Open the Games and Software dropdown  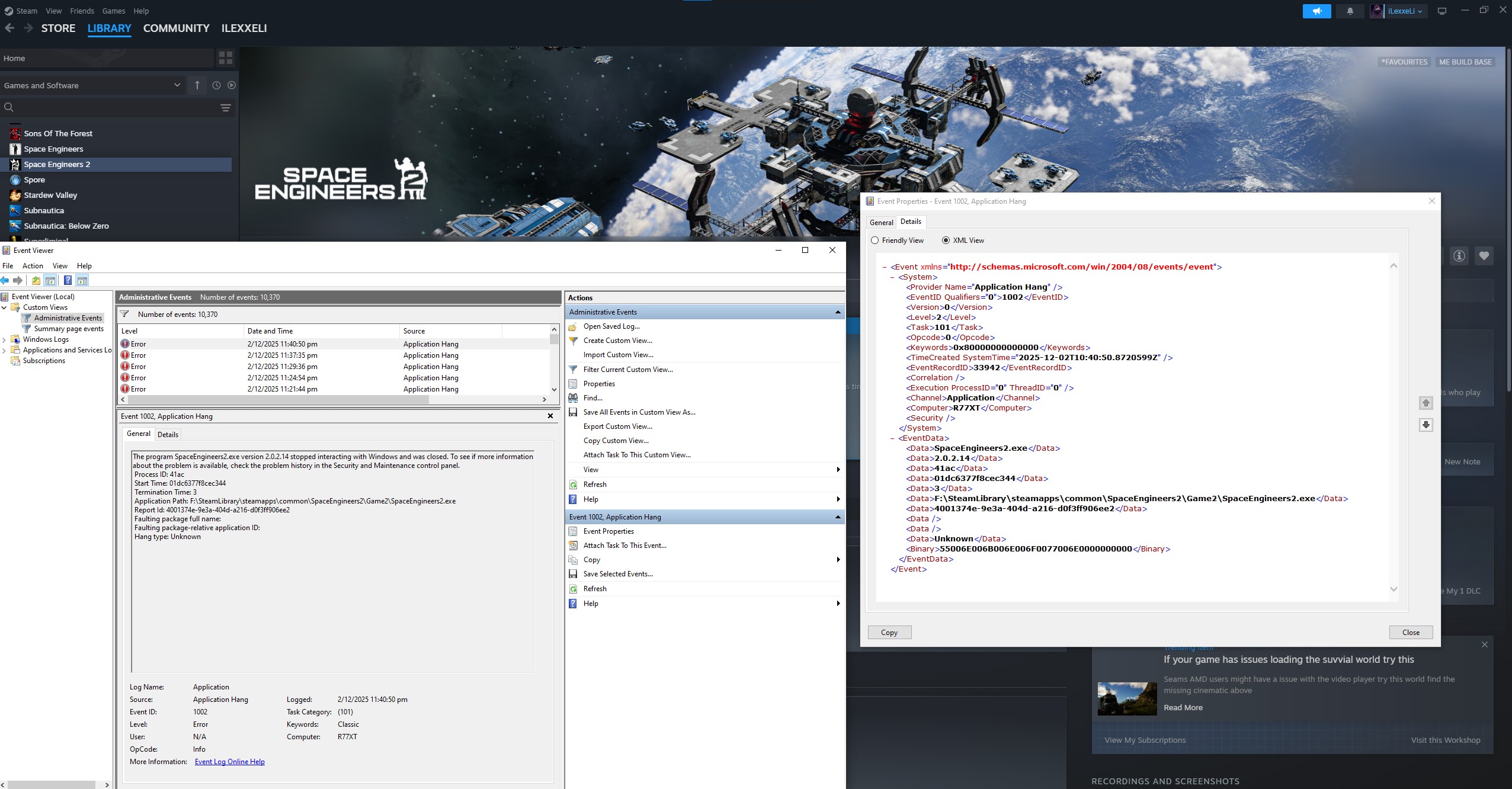(x=92, y=85)
